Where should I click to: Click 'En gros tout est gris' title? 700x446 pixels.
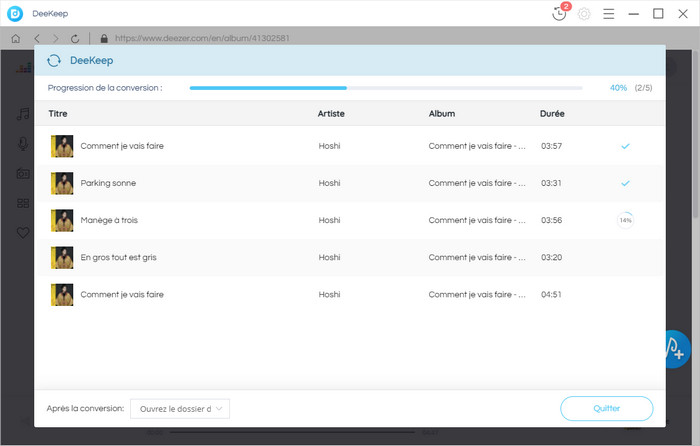[x=118, y=257]
